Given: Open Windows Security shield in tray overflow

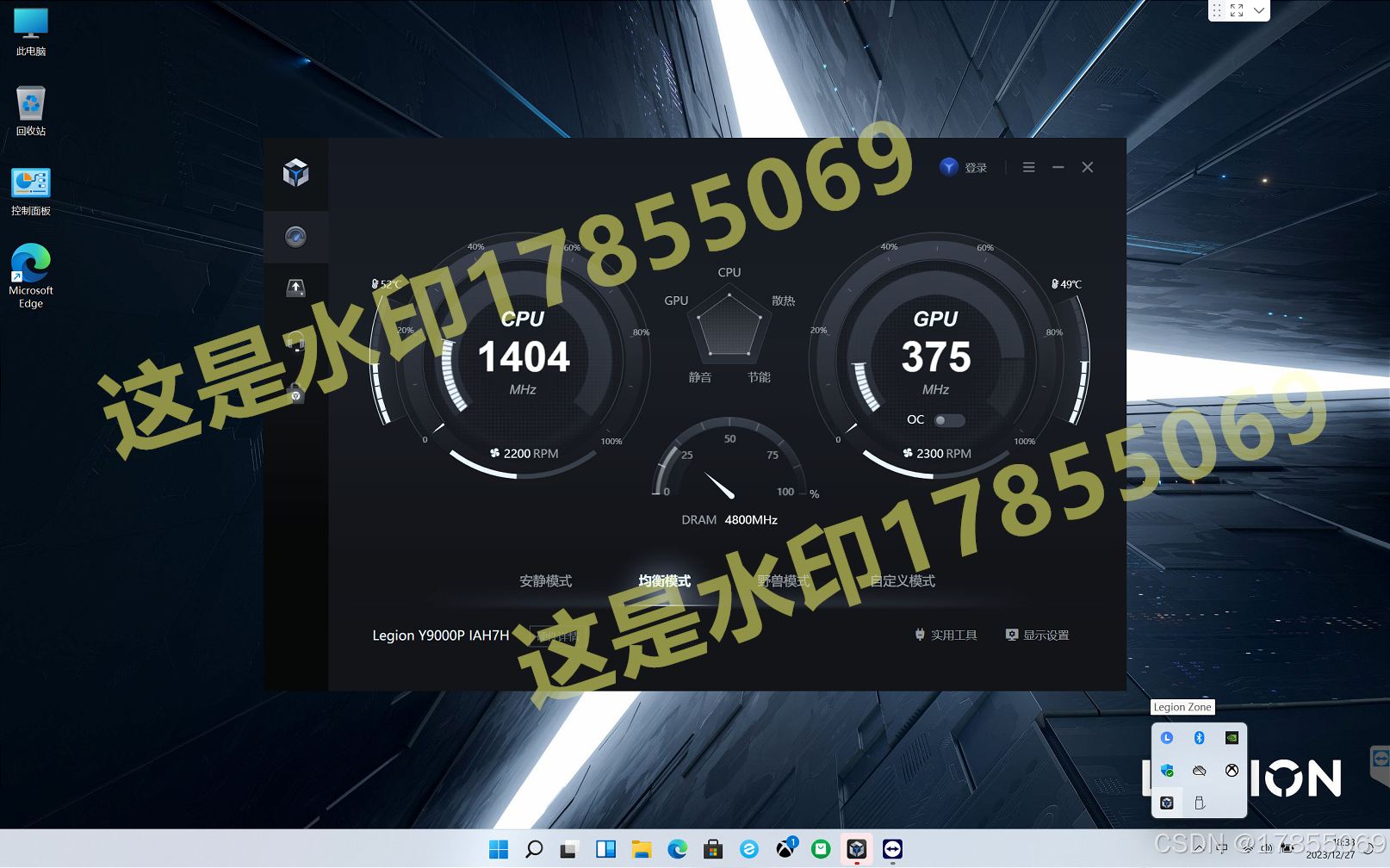Looking at the screenshot, I should [x=1167, y=771].
